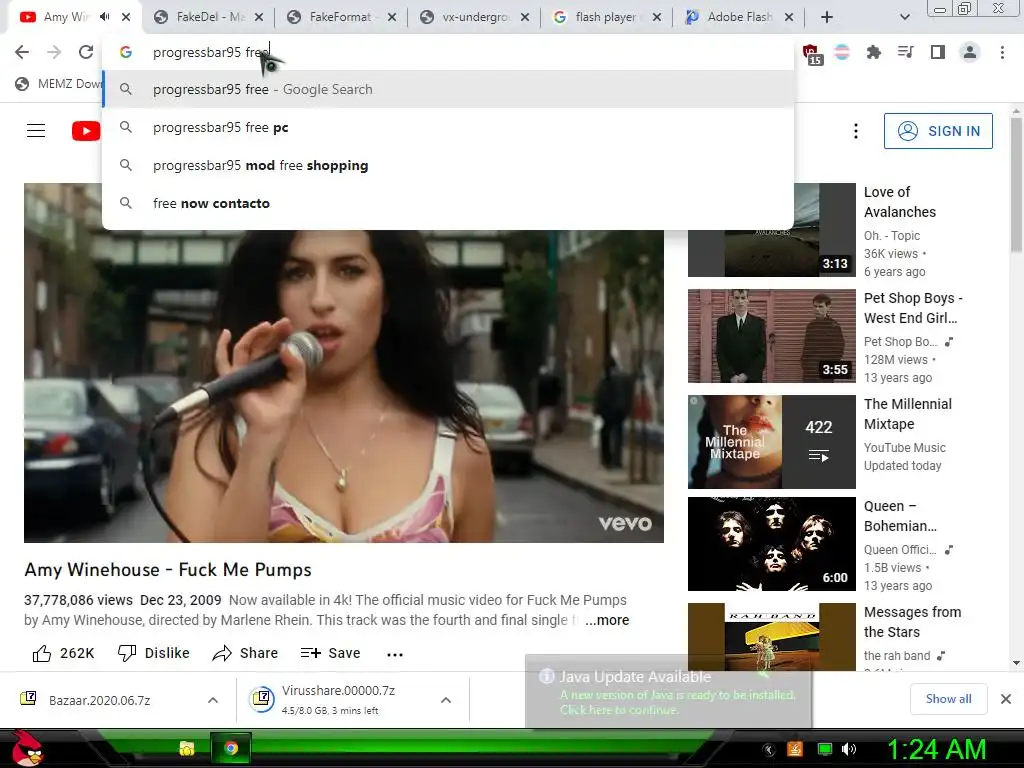This screenshot has width=1024, height=768.
Task: Share the video
Action: click(x=245, y=653)
